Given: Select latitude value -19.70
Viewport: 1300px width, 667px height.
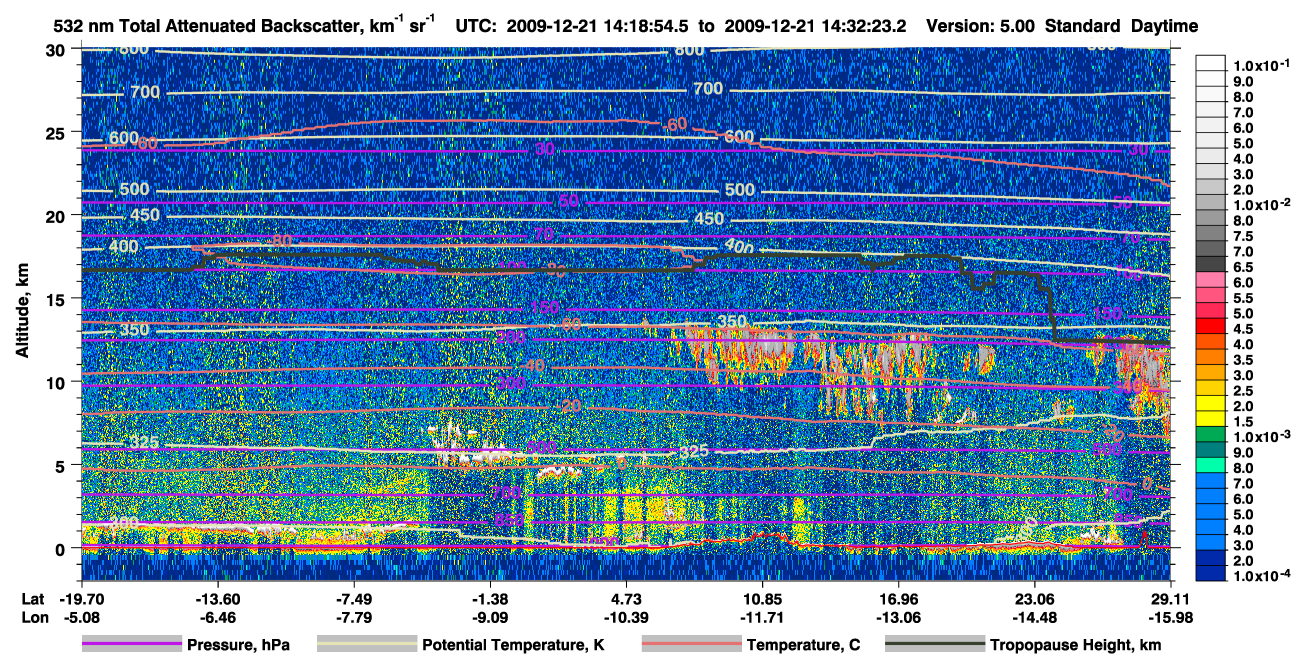Looking at the screenshot, I should pos(80,599).
